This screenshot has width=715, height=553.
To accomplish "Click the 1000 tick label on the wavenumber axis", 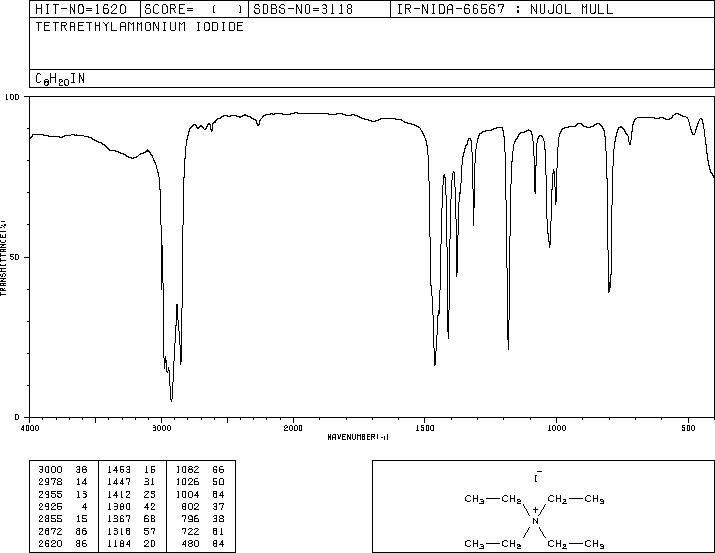I will [x=556, y=428].
